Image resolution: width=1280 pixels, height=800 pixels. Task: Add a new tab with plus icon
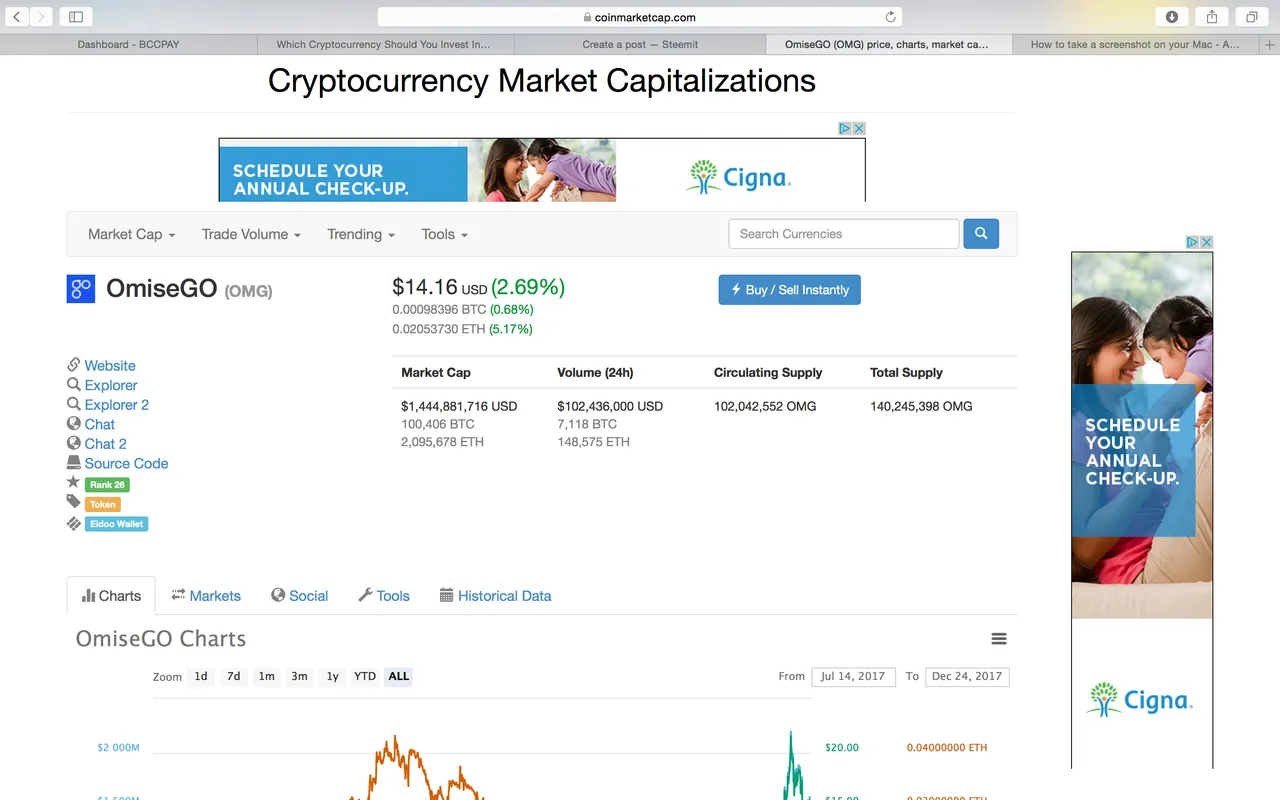(1271, 45)
